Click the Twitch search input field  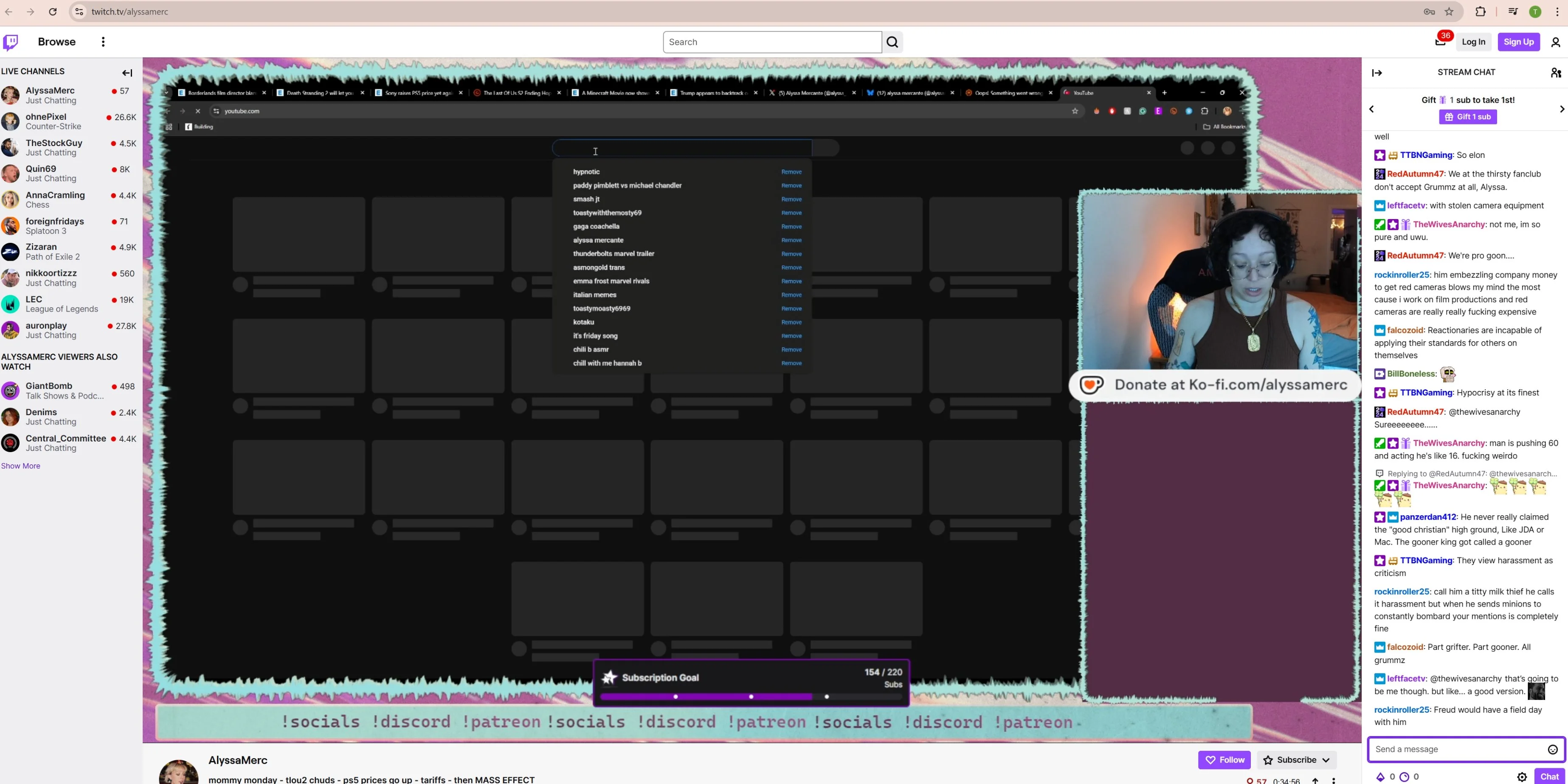pyautogui.click(x=772, y=42)
